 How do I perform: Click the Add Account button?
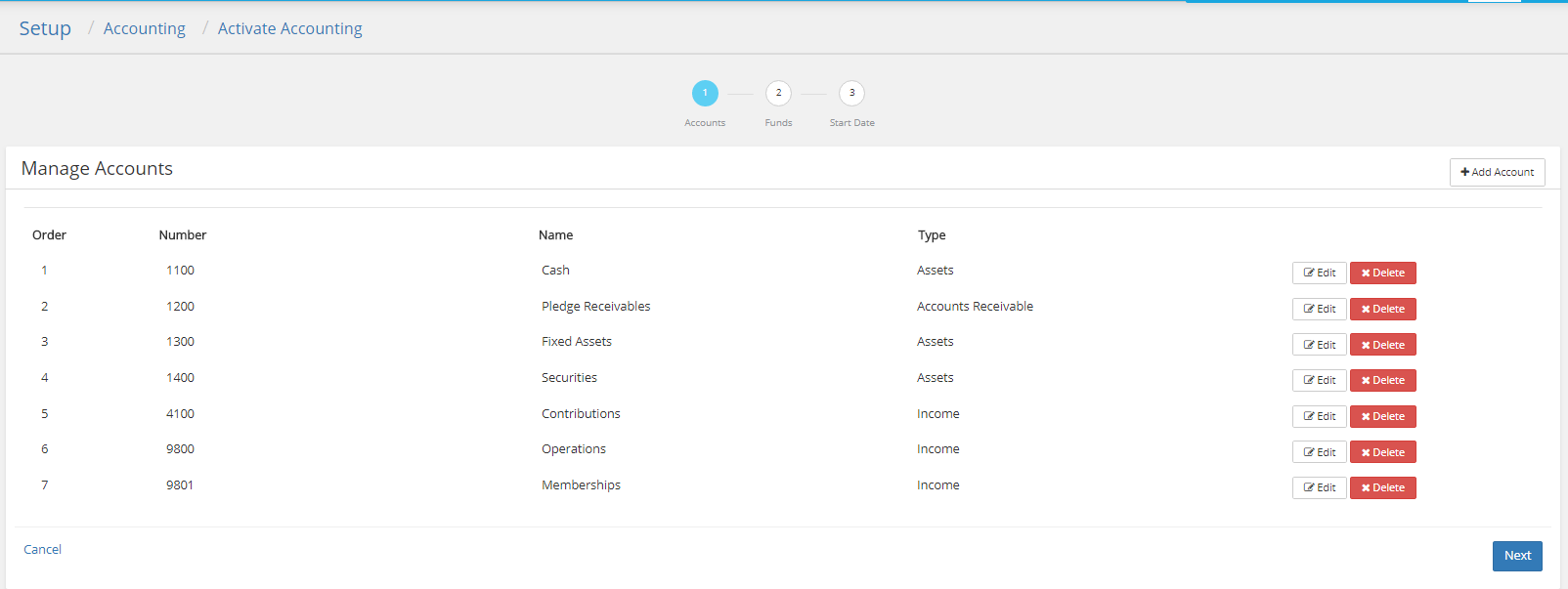(1497, 172)
